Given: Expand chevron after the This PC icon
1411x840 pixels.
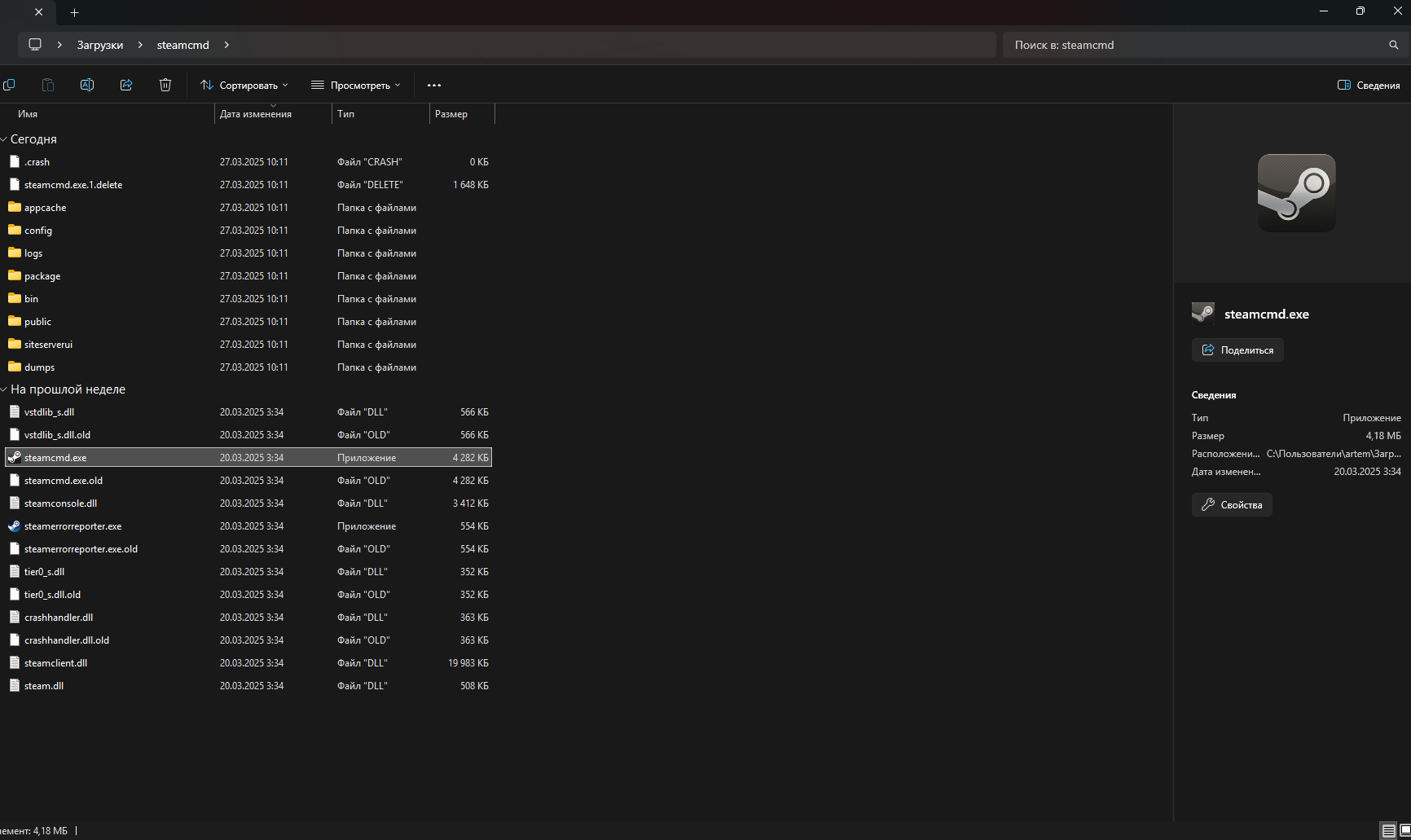Looking at the screenshot, I should [59, 45].
